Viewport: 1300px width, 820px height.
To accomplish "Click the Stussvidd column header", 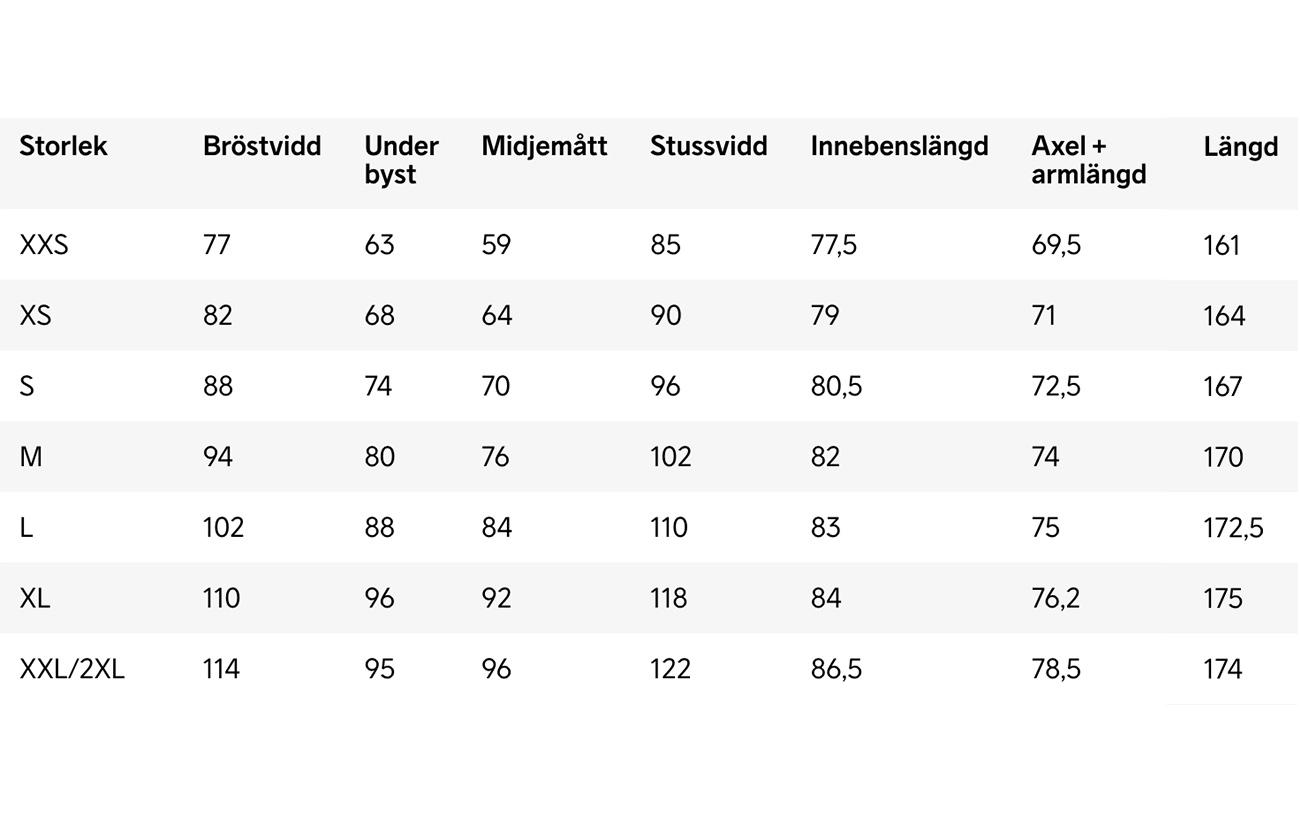I will click(708, 146).
